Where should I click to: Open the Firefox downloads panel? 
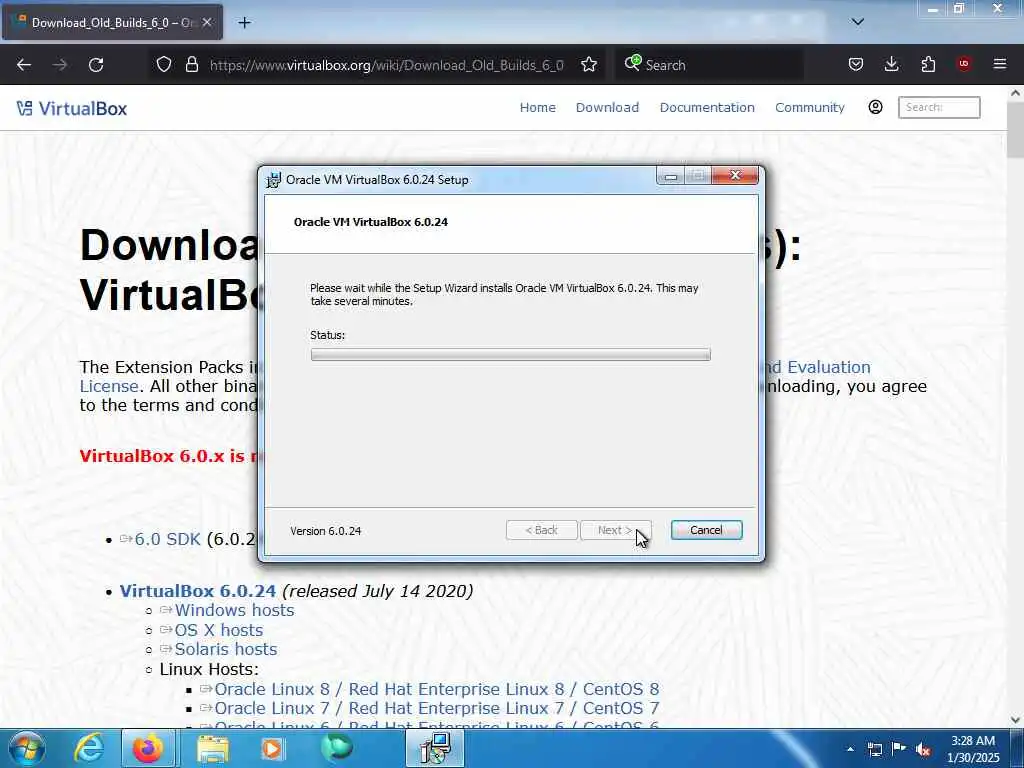click(x=891, y=64)
